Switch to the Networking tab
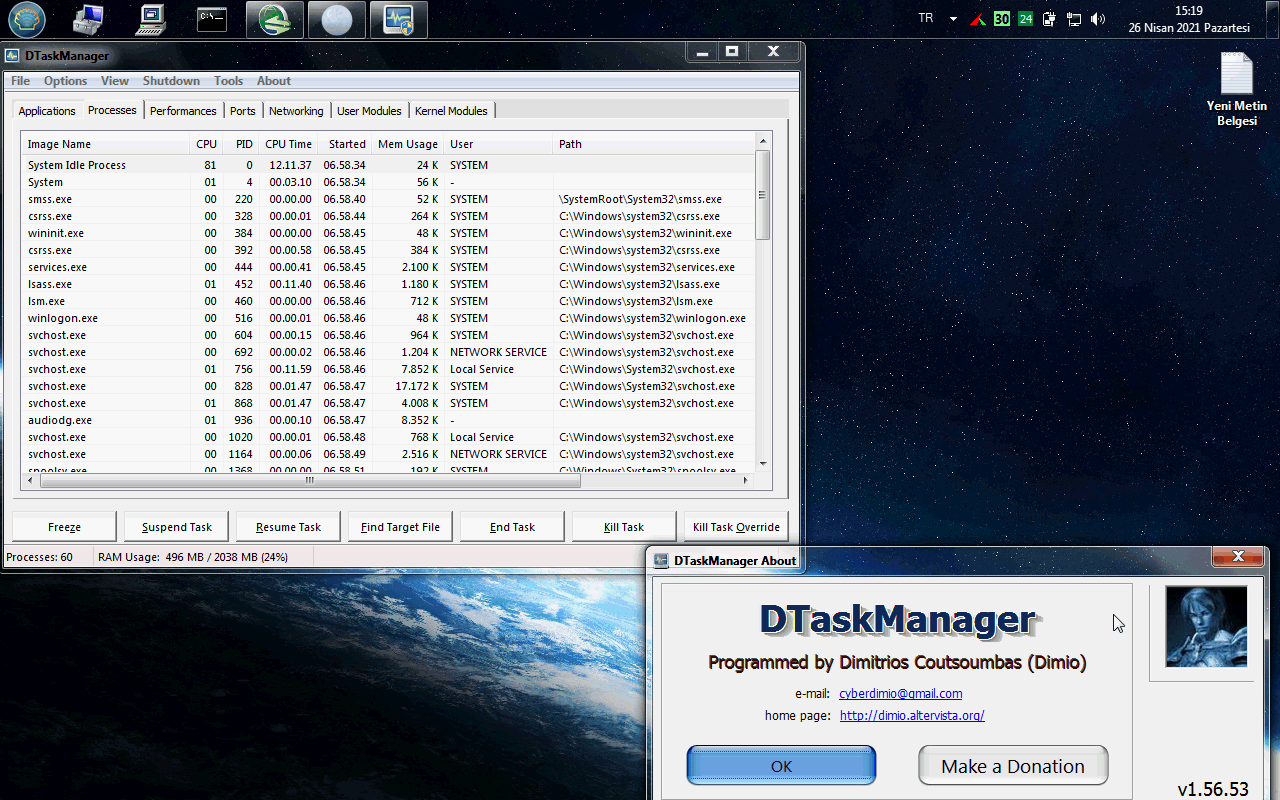 tap(296, 111)
